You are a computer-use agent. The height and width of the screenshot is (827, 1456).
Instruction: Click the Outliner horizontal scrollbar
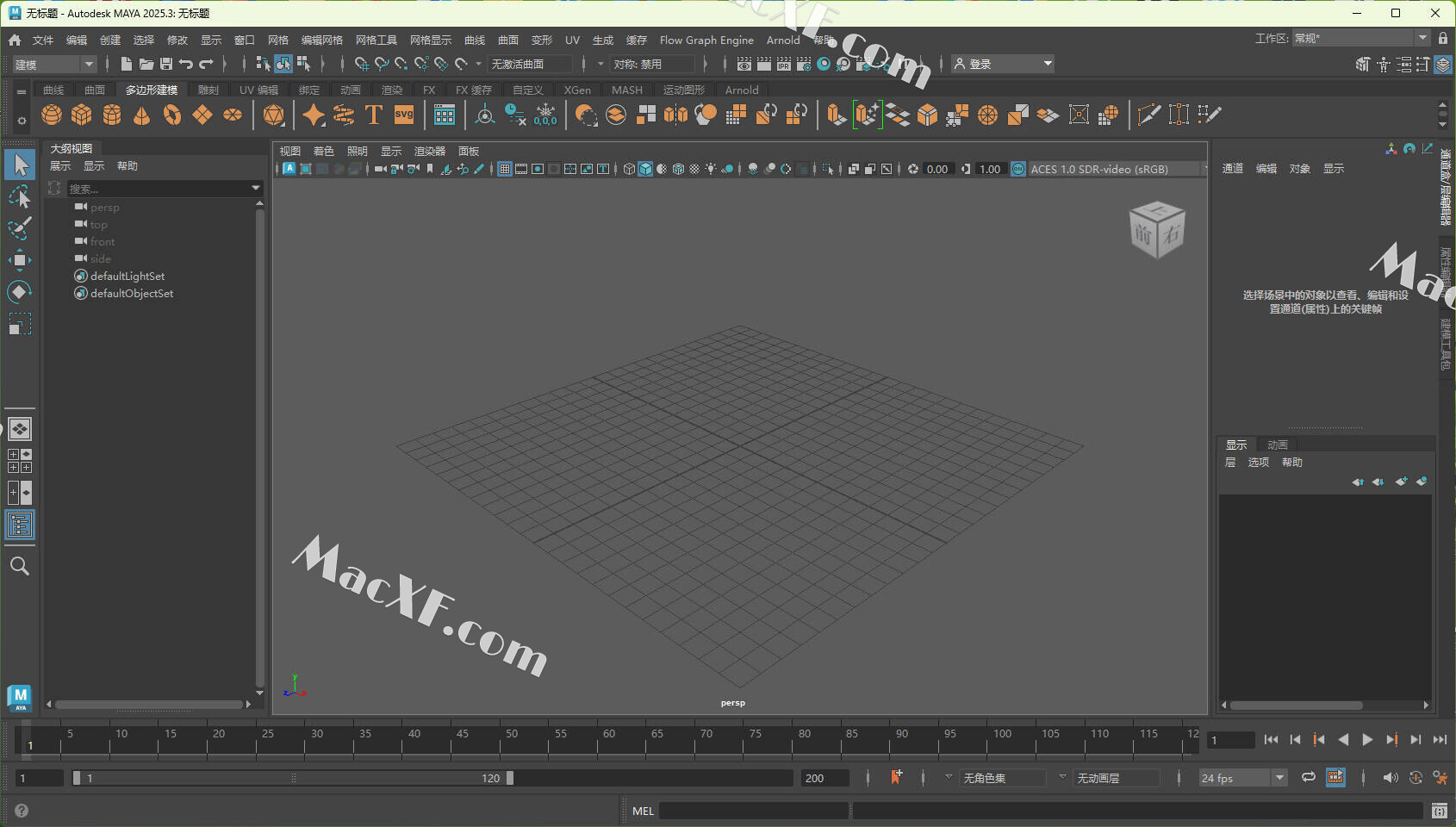(149, 704)
